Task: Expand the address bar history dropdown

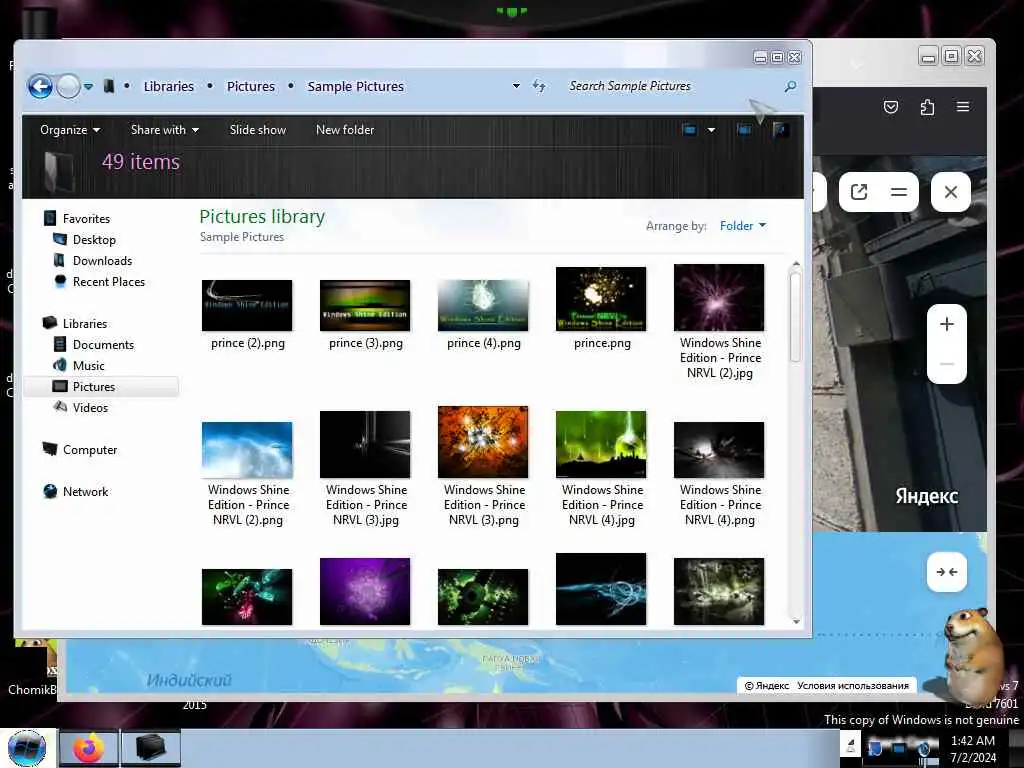Action: tap(516, 86)
